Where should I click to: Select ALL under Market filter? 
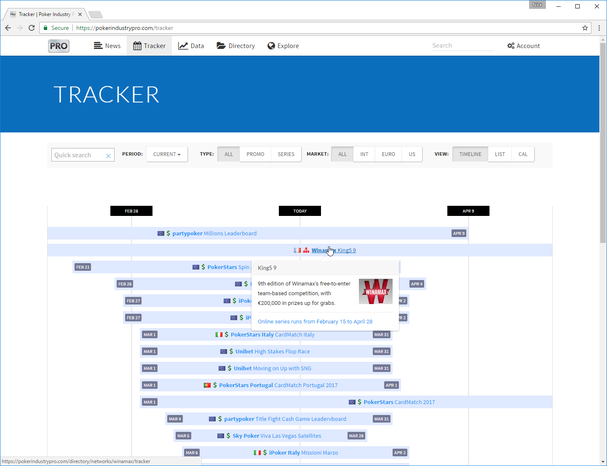coord(342,154)
